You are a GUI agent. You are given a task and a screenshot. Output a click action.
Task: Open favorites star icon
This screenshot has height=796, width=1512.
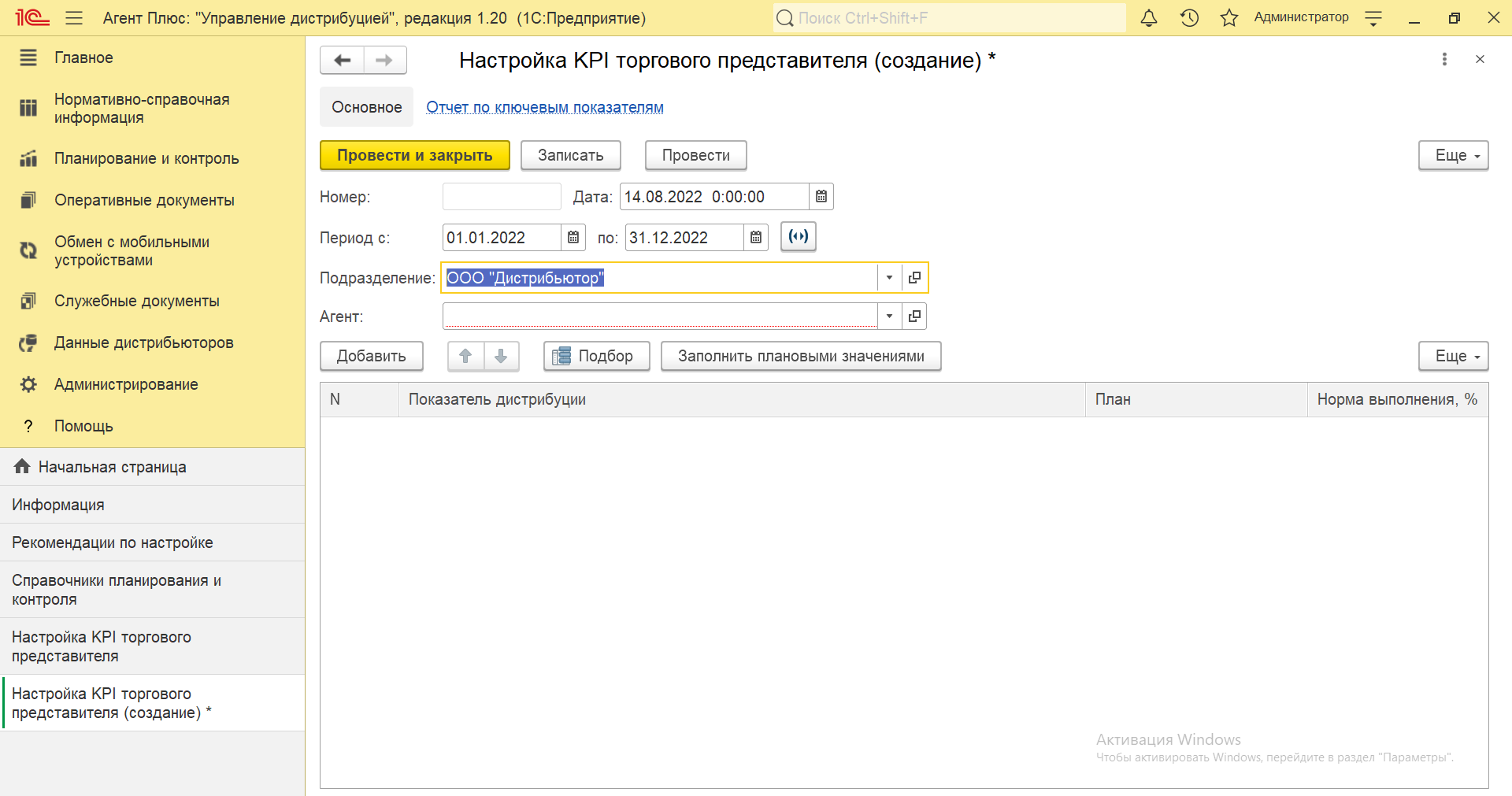(1229, 17)
